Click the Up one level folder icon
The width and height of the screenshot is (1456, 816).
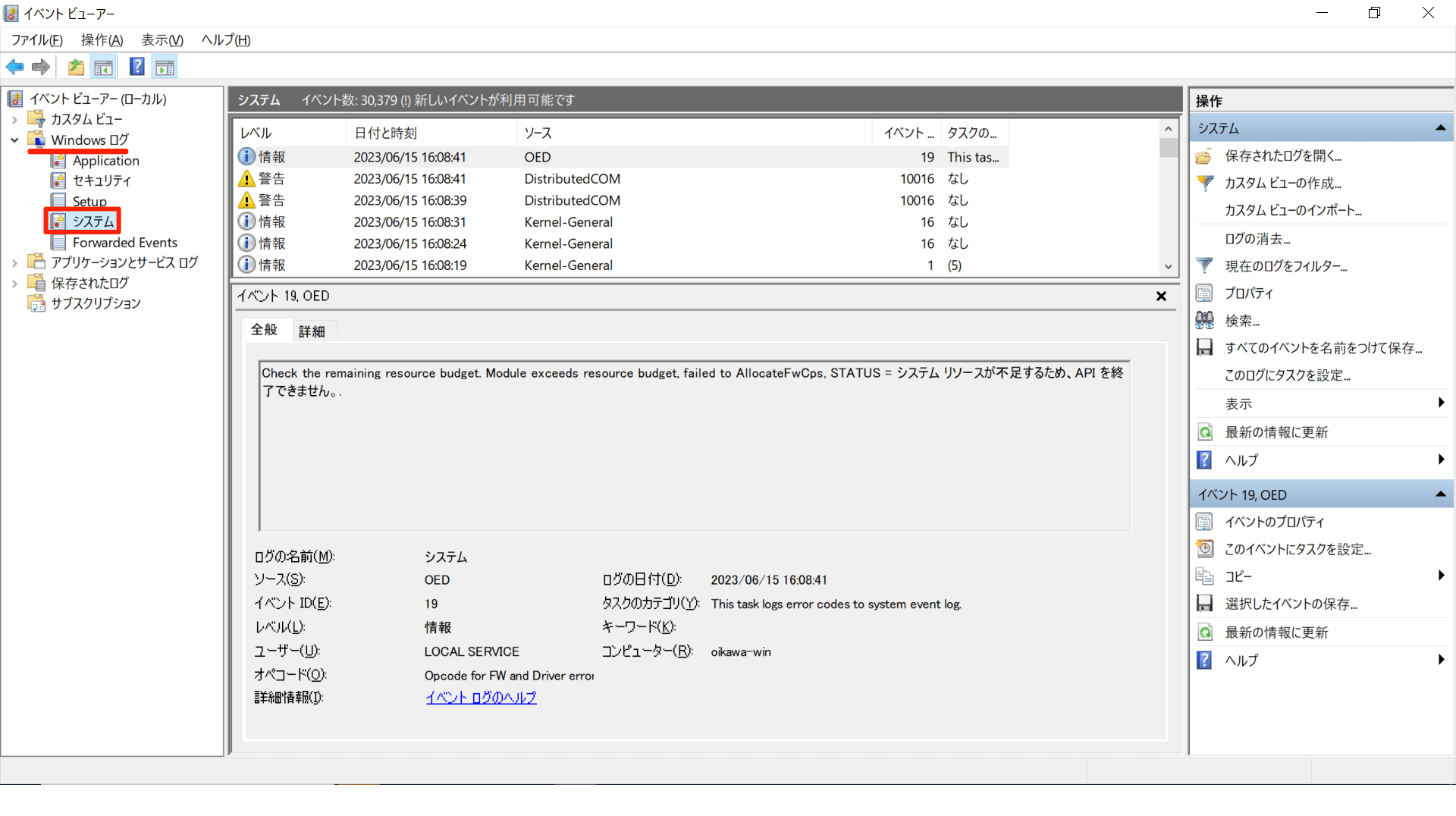coord(76,67)
